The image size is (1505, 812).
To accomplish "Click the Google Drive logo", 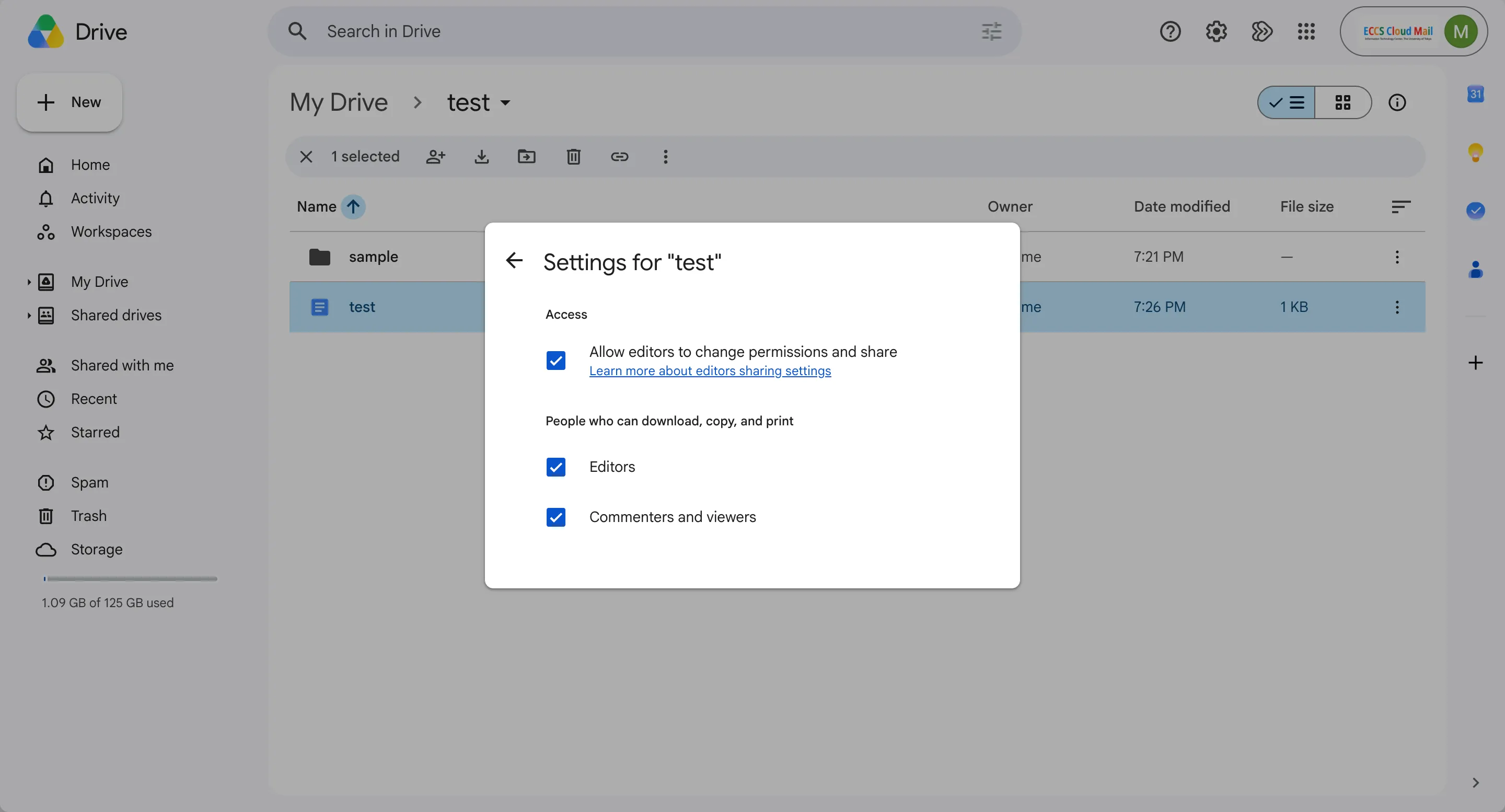I will pos(45,31).
